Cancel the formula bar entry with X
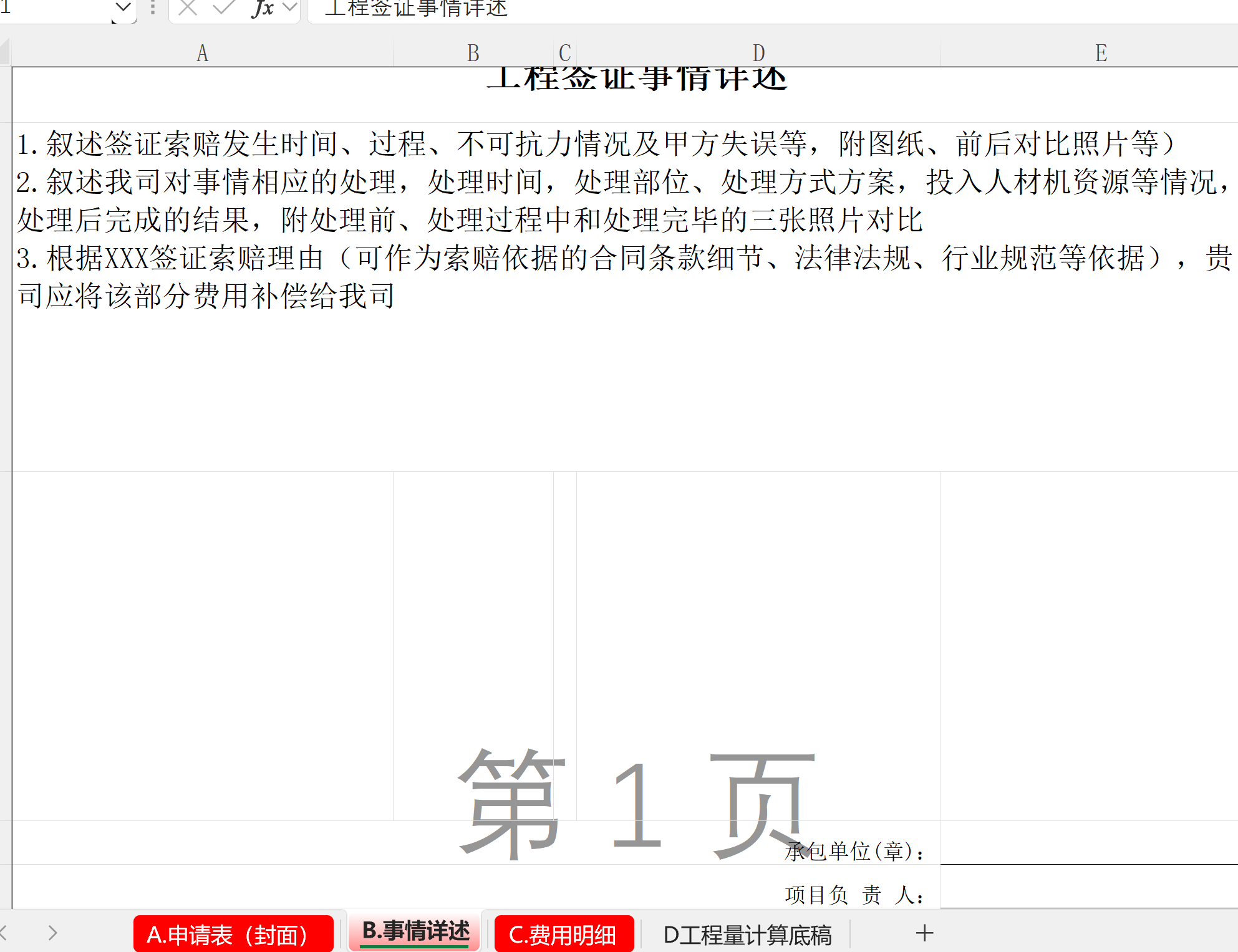This screenshot has height=952, width=1238. (188, 8)
